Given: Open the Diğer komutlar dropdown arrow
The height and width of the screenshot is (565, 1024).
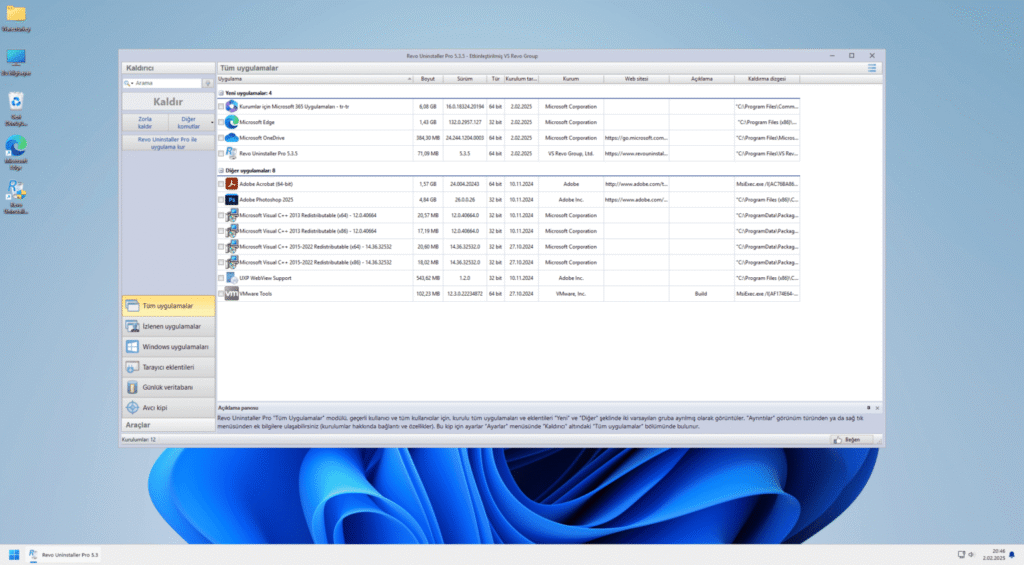Looking at the screenshot, I should (x=212, y=122).
